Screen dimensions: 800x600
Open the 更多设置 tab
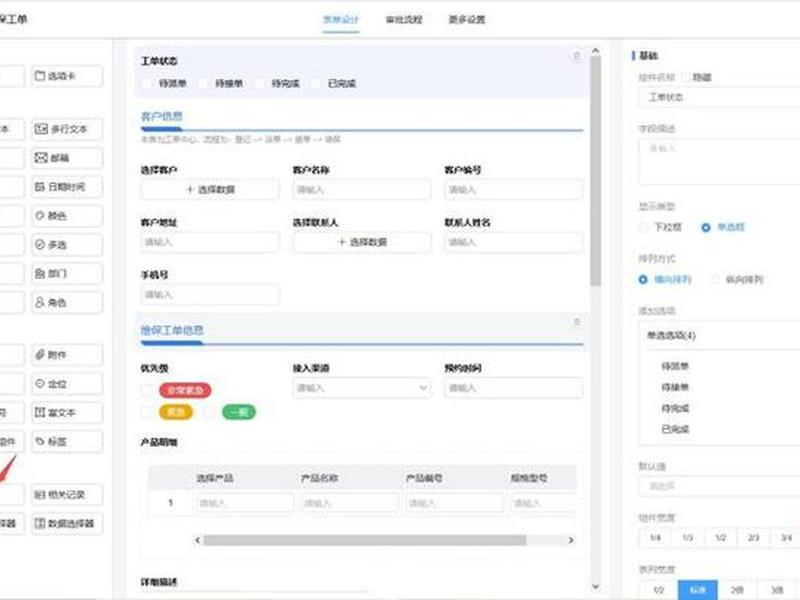(x=466, y=19)
